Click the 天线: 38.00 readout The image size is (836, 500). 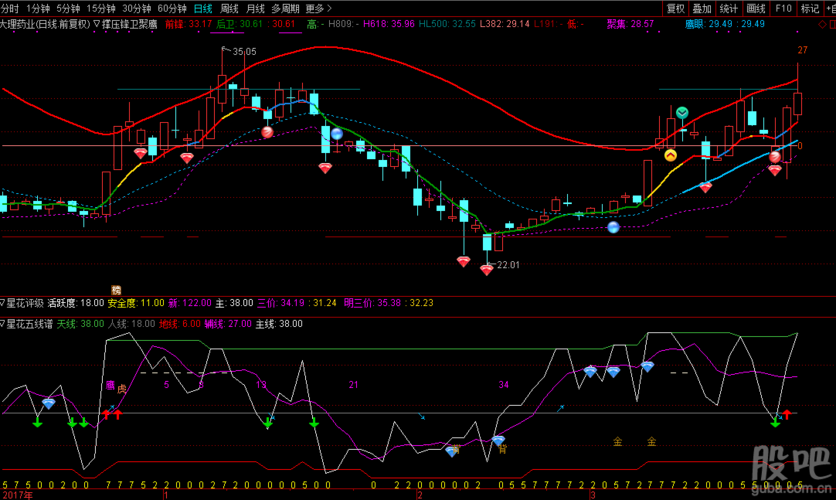click(x=81, y=324)
